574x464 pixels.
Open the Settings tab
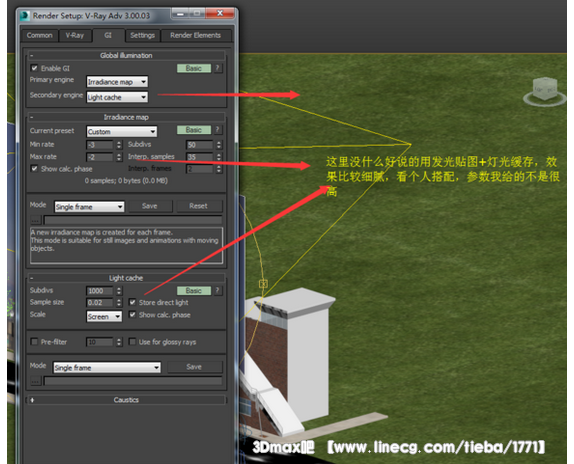[142, 35]
